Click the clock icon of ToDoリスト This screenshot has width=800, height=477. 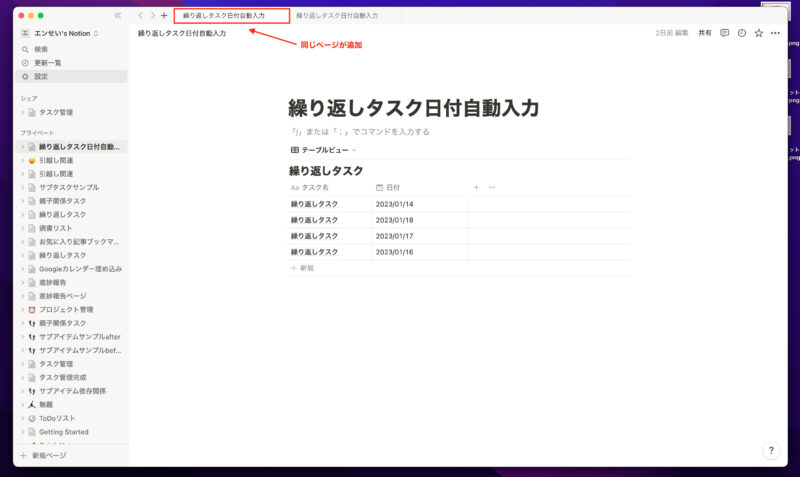(x=32, y=418)
